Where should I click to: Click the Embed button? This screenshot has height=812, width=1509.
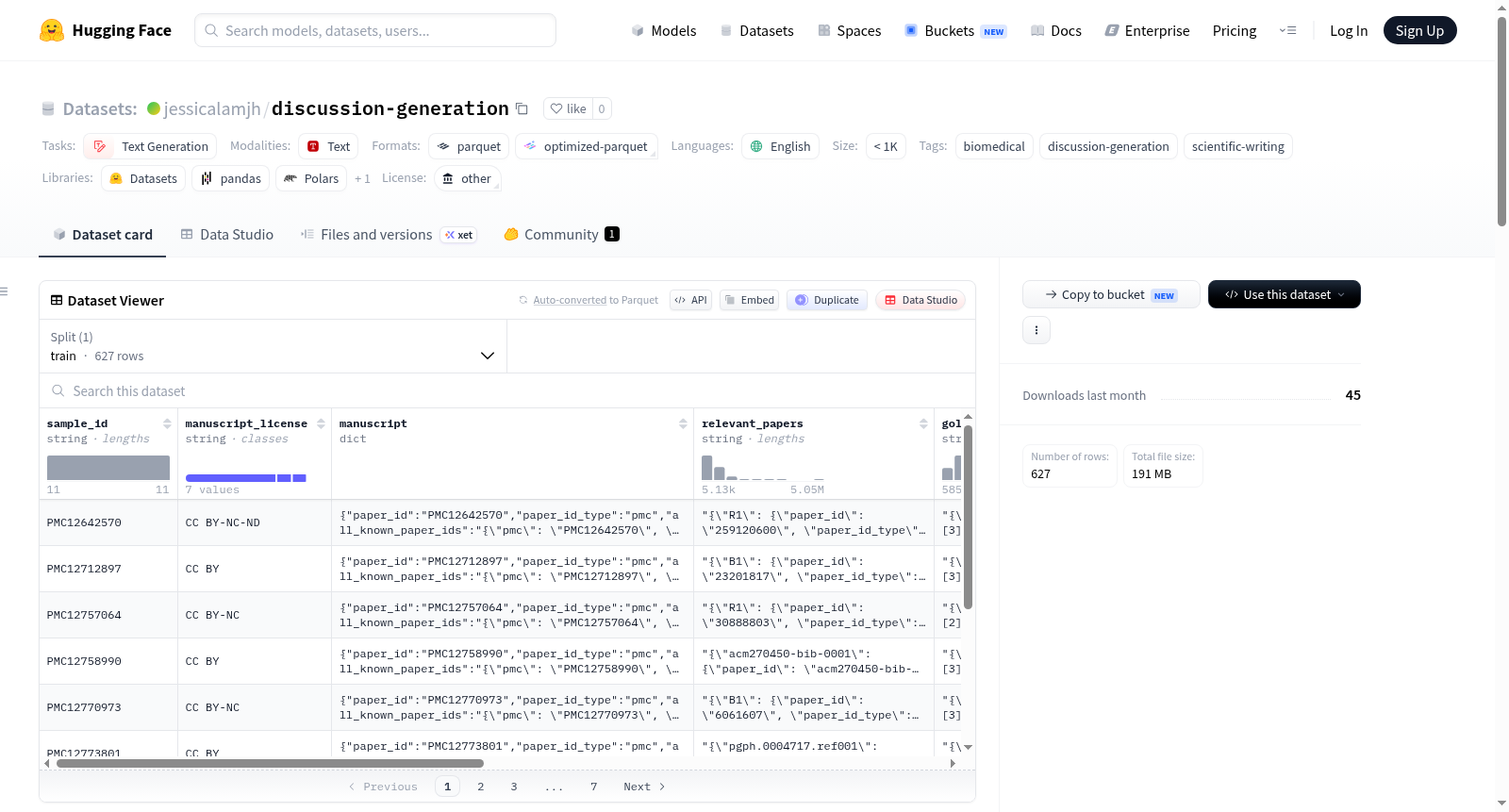(749, 300)
